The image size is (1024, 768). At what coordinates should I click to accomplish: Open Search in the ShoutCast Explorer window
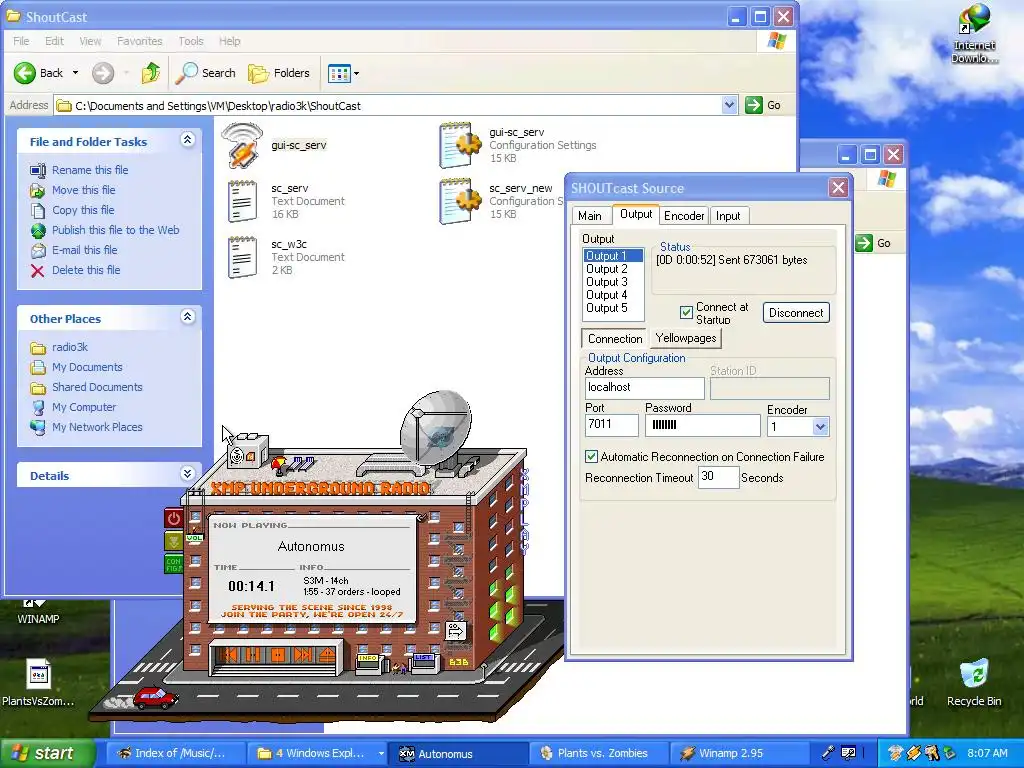[206, 73]
